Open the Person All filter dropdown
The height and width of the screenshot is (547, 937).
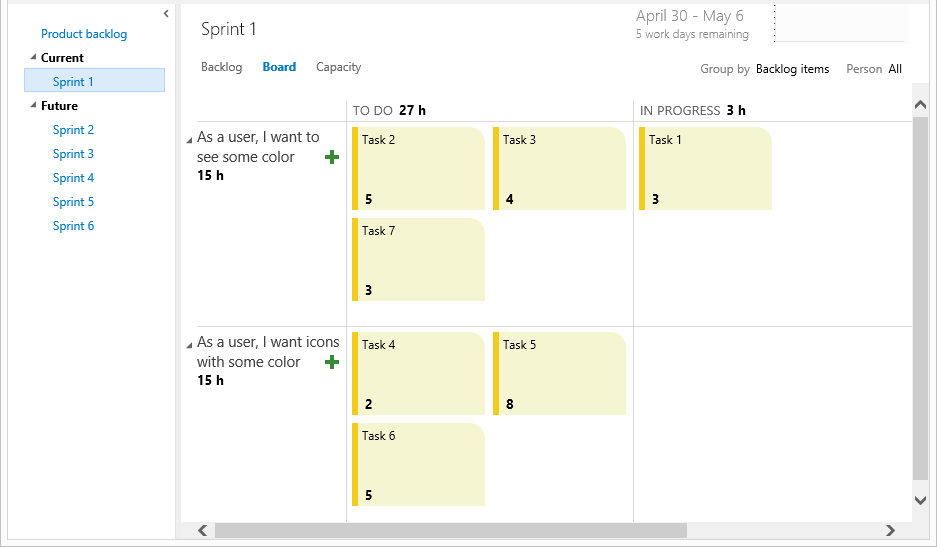coord(895,69)
